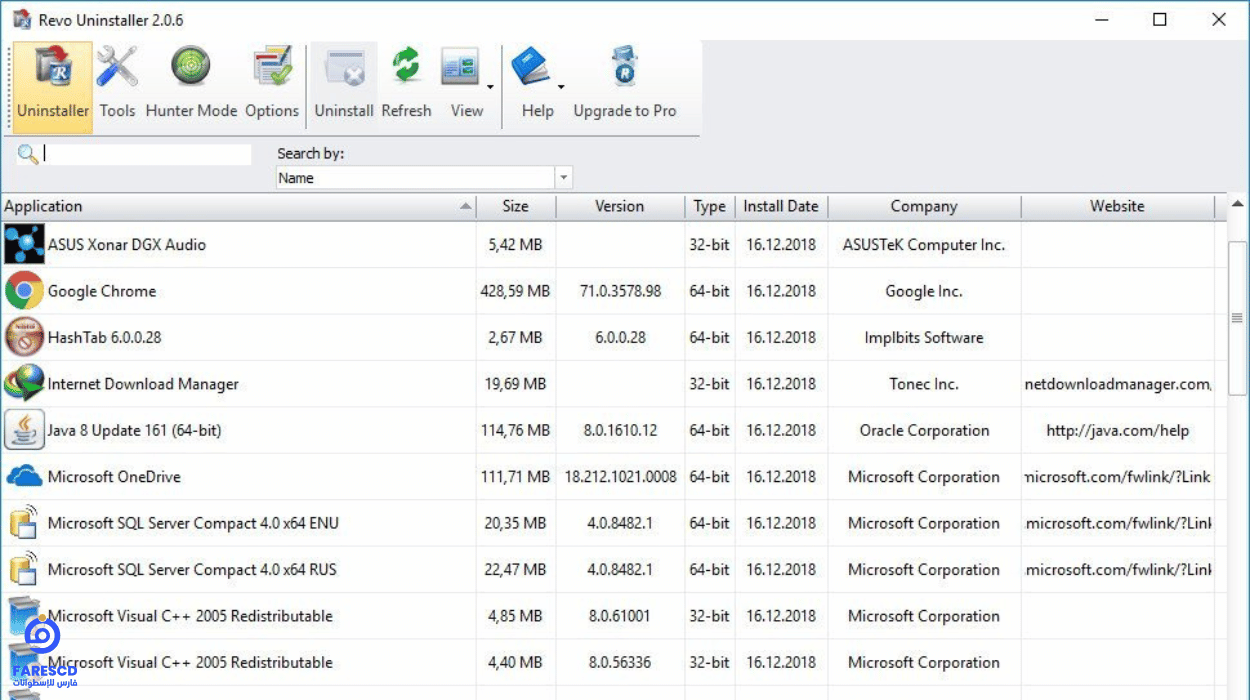Select the HashTab 6.0.0.28 entry name
This screenshot has width=1250, height=700.
pos(105,337)
